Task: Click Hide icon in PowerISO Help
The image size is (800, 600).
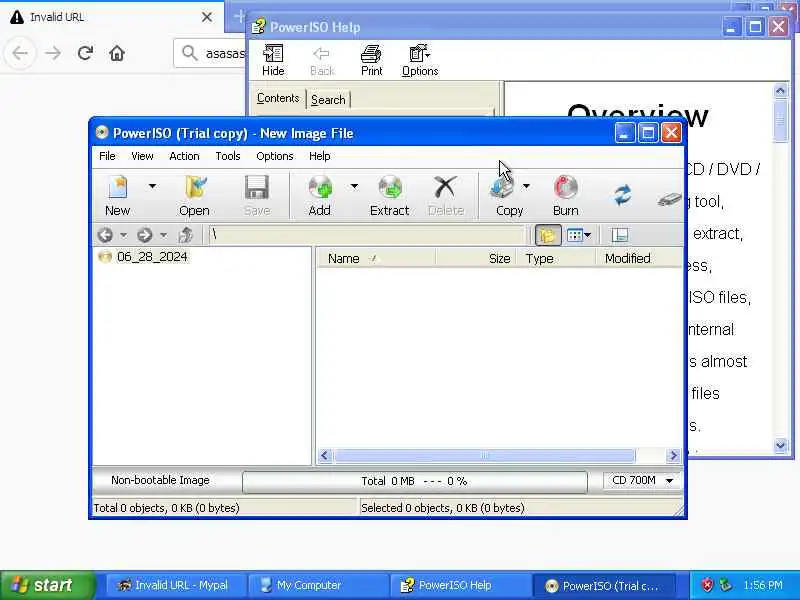Action: [273, 60]
